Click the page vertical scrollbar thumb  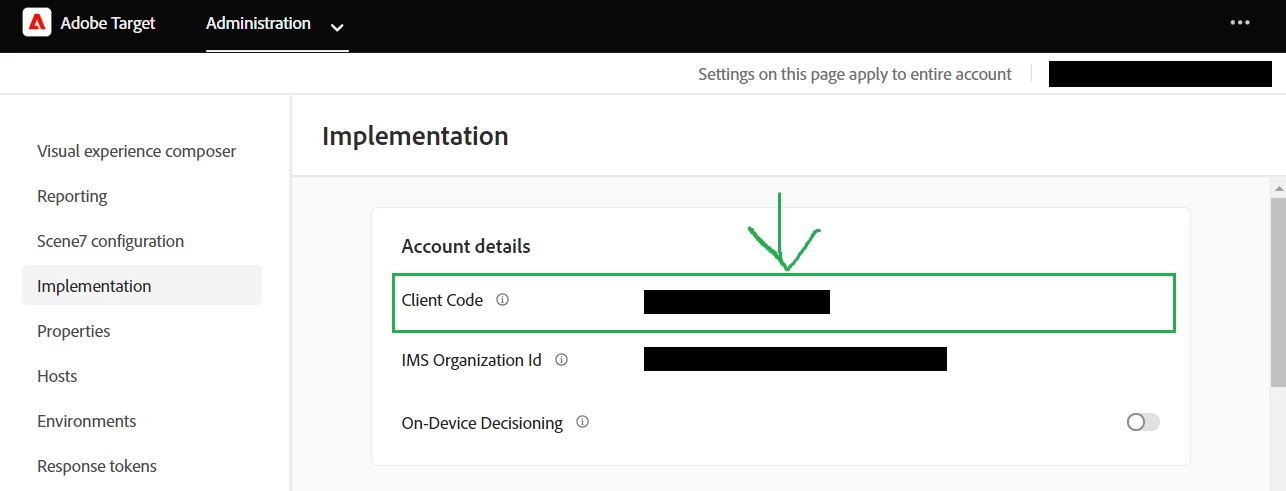(x=1278, y=291)
